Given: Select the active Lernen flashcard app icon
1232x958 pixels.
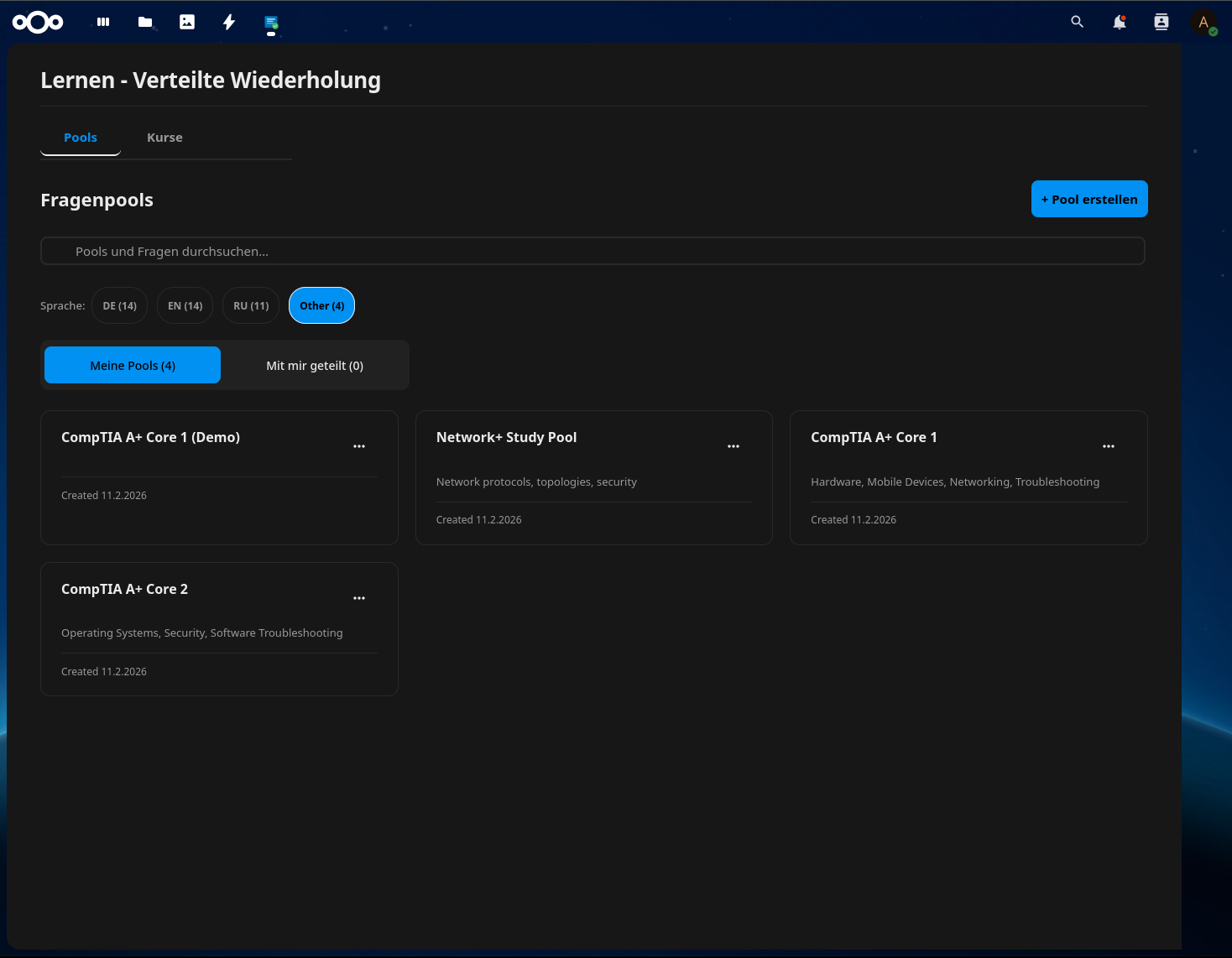Looking at the screenshot, I should [270, 22].
